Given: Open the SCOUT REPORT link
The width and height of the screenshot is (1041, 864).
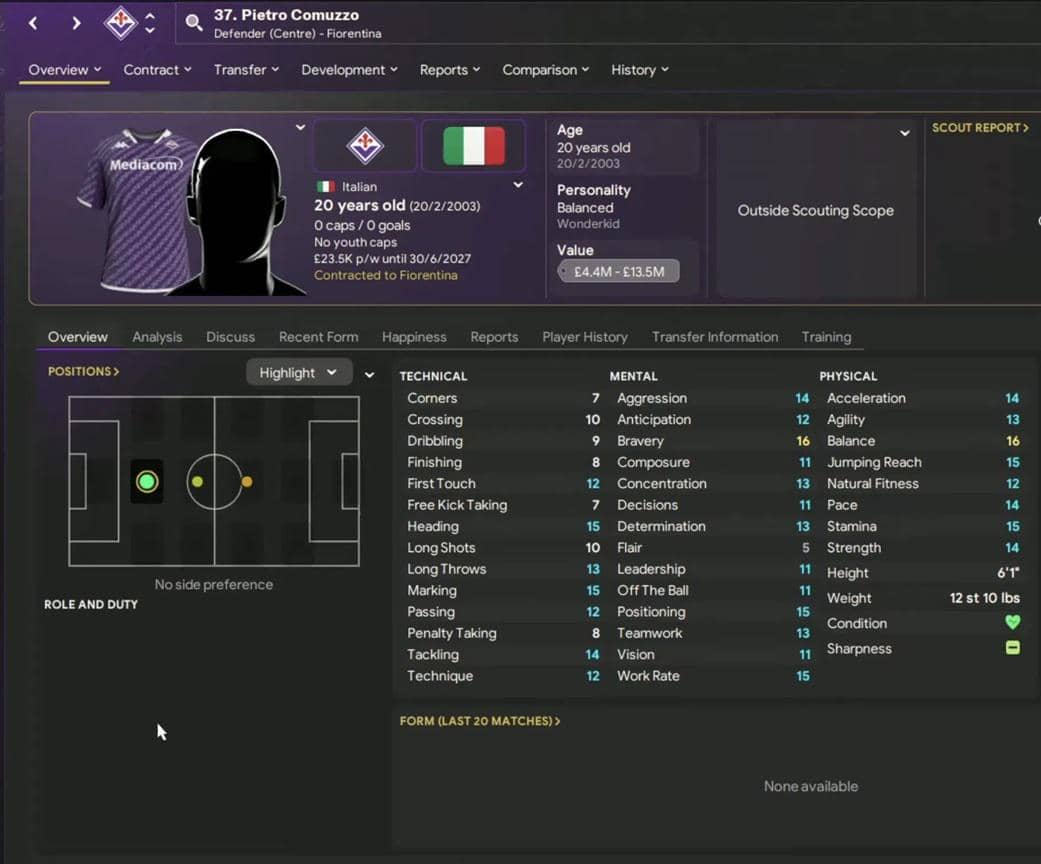Looking at the screenshot, I should pyautogui.click(x=980, y=128).
